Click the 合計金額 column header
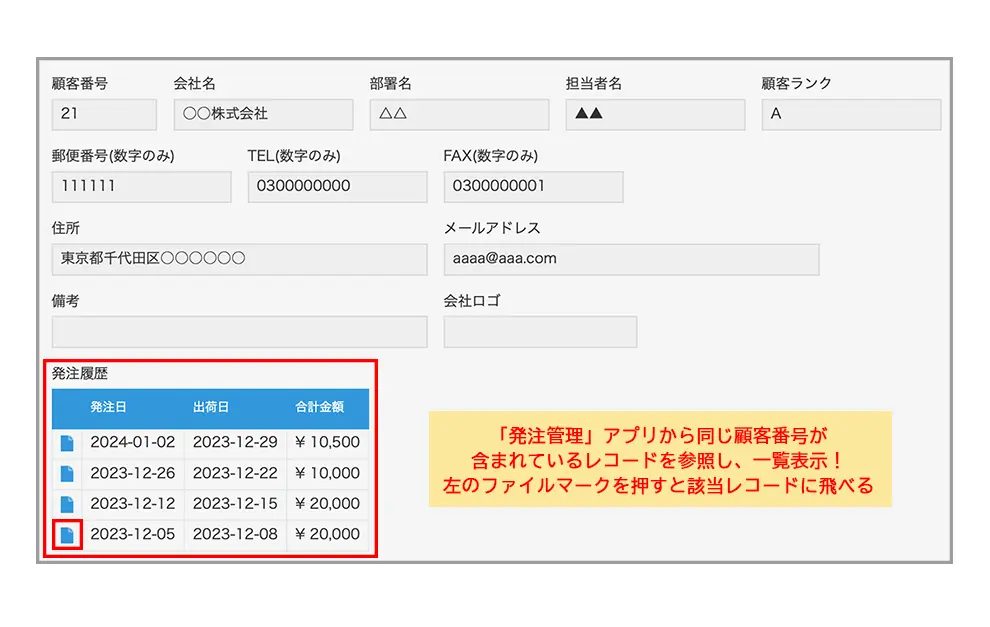This screenshot has width=990, height=627. 319,408
